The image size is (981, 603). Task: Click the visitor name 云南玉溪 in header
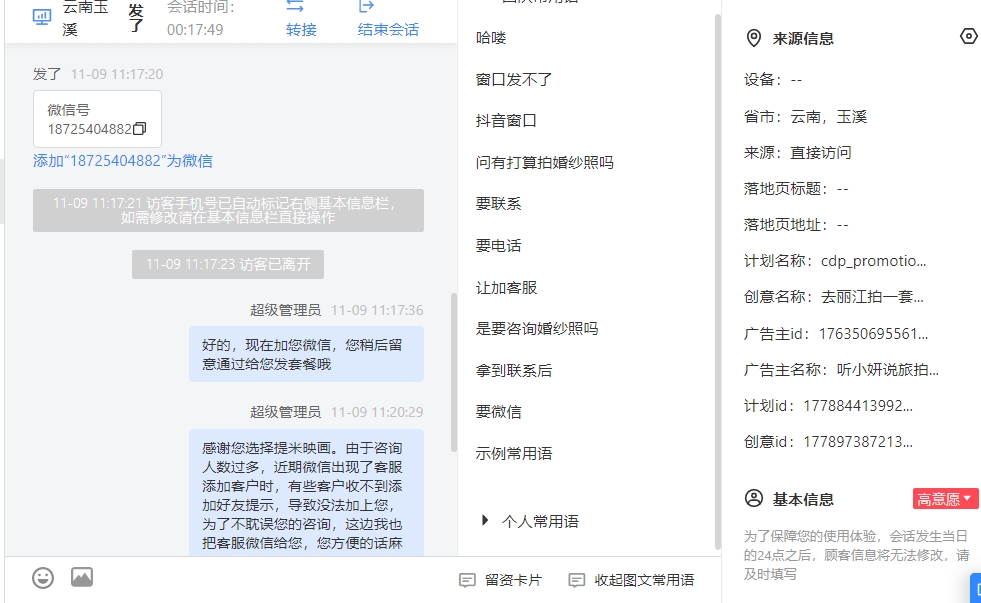(x=86, y=18)
